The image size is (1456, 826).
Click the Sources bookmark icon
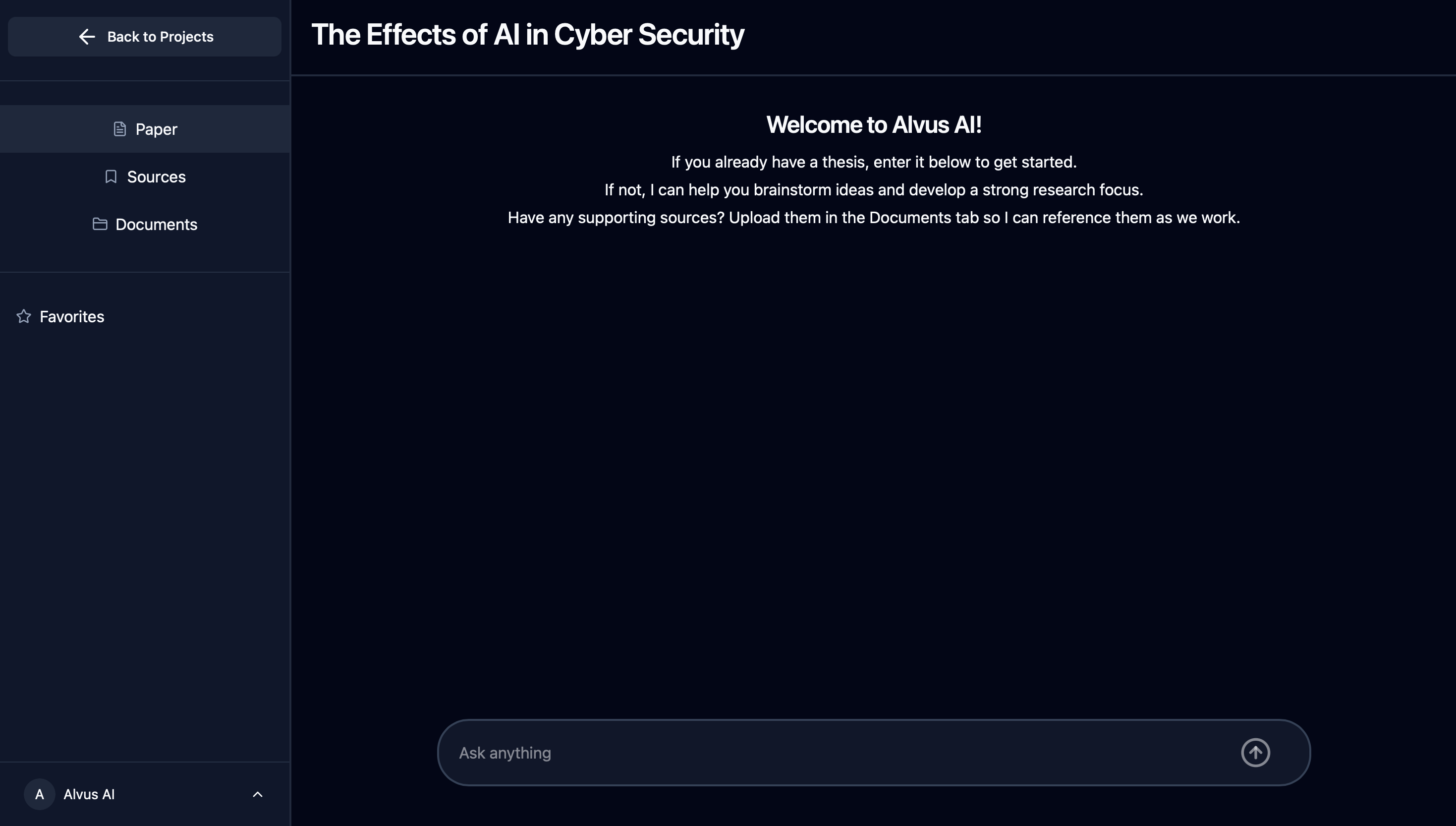coord(111,177)
